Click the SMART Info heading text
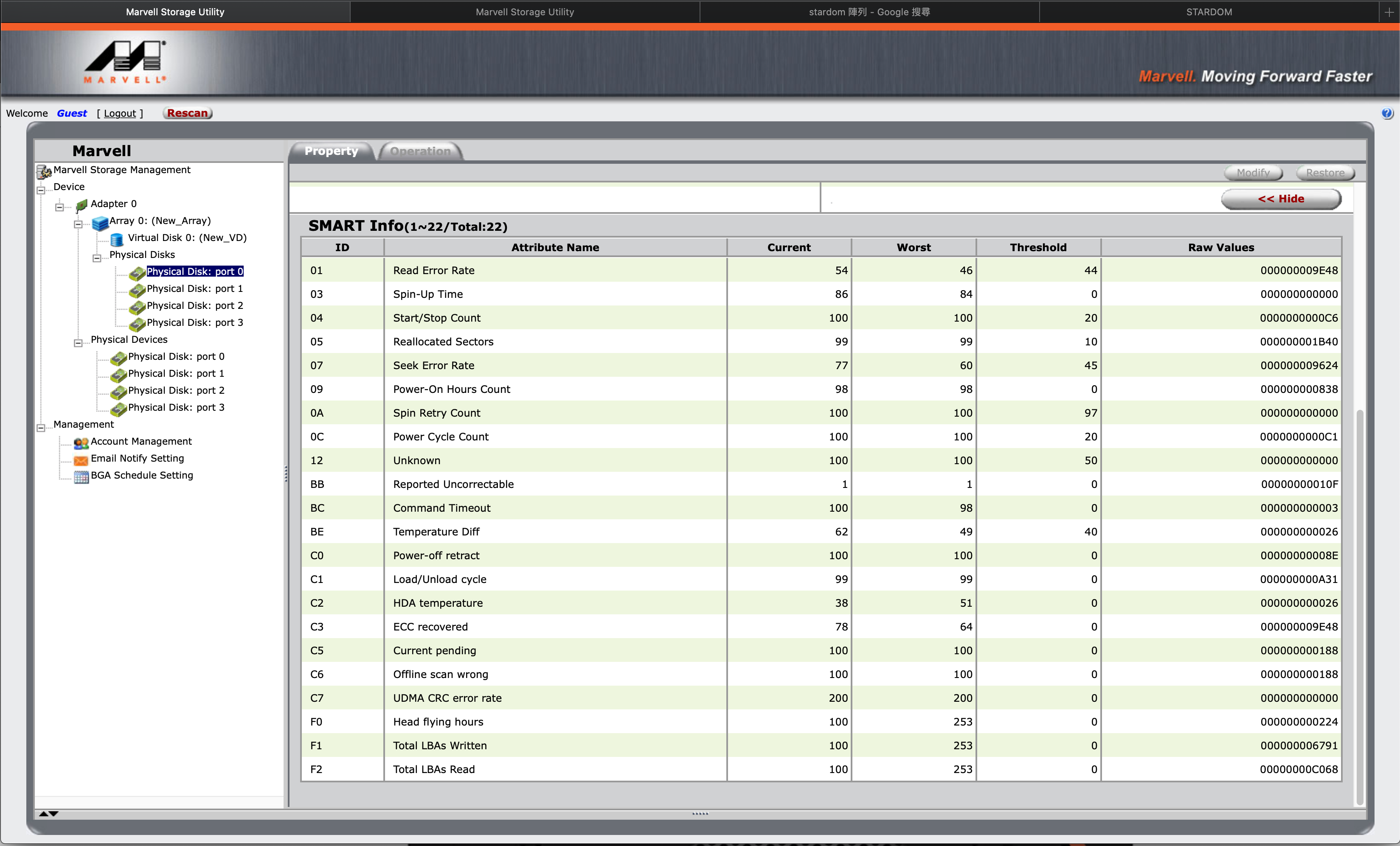This screenshot has height=846, width=1400. (408, 226)
